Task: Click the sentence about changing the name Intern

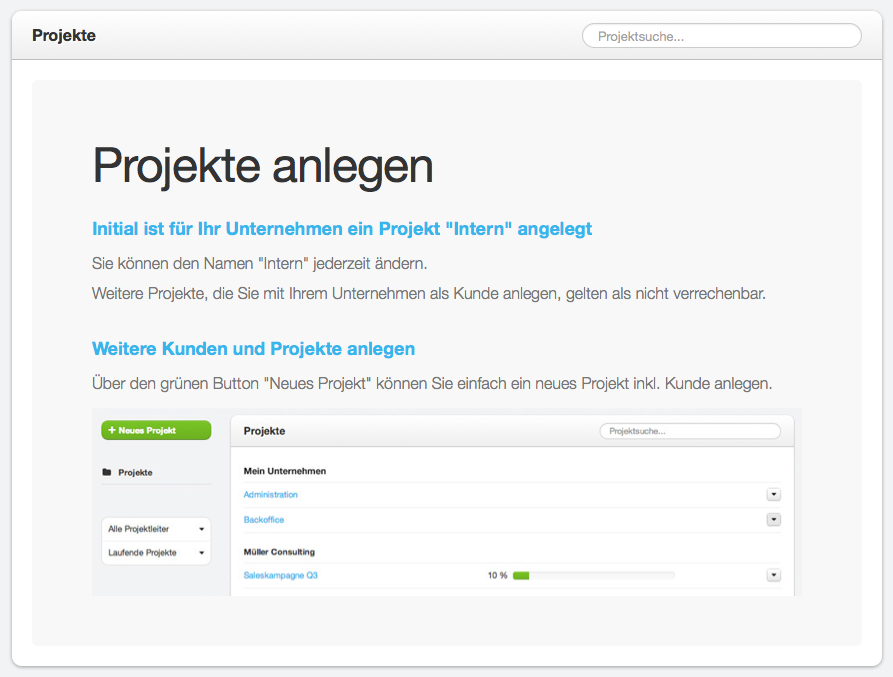Action: point(259,264)
